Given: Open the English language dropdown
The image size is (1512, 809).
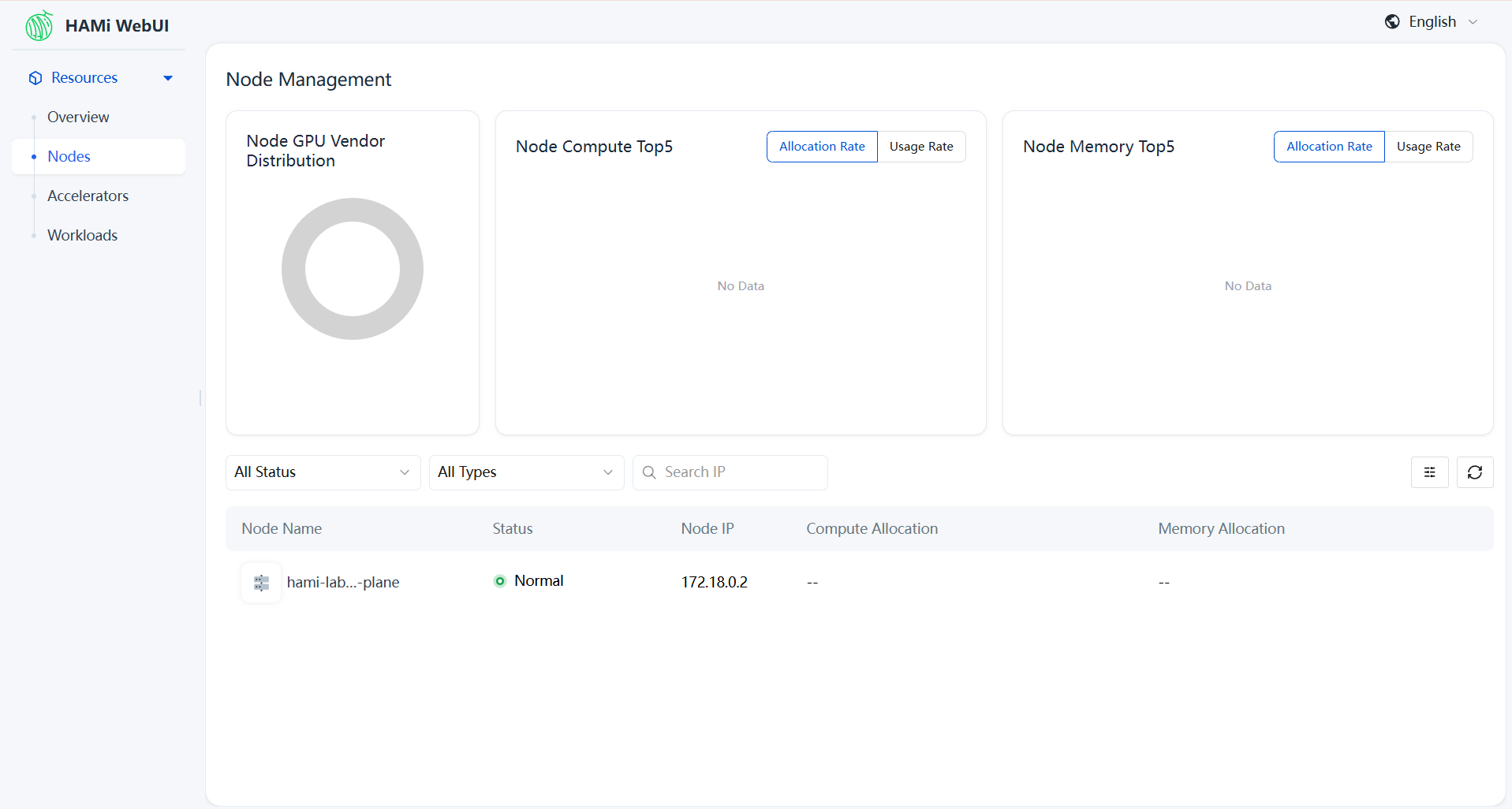Looking at the screenshot, I should click(1432, 22).
